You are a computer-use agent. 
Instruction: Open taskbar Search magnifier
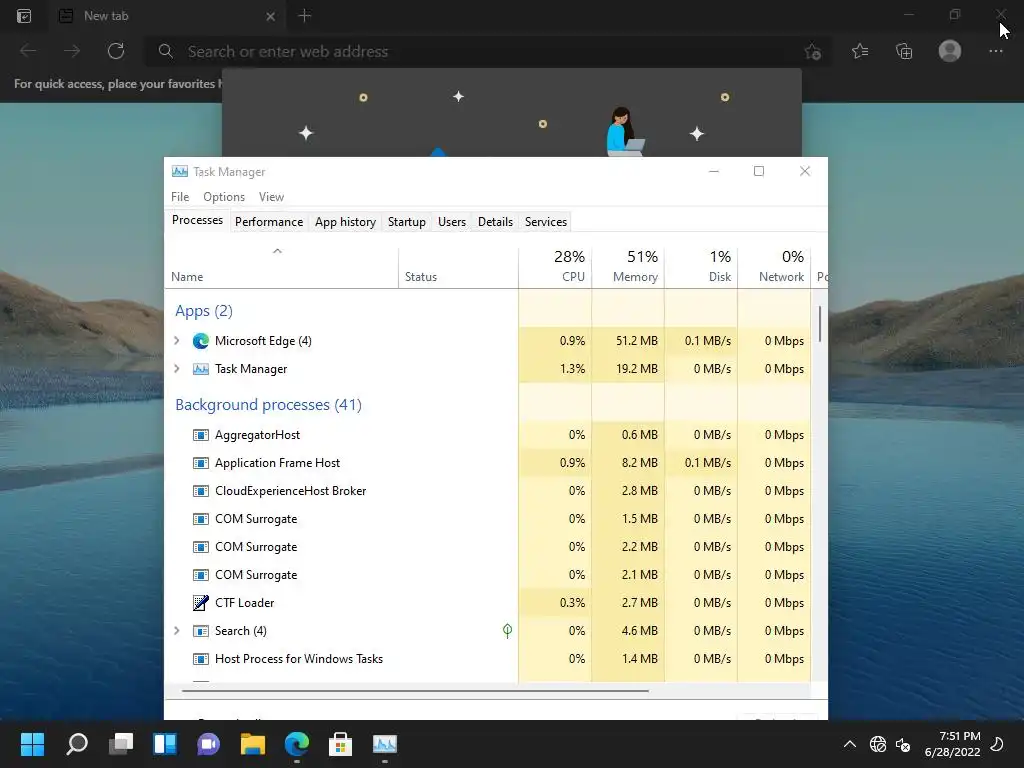tap(77, 744)
